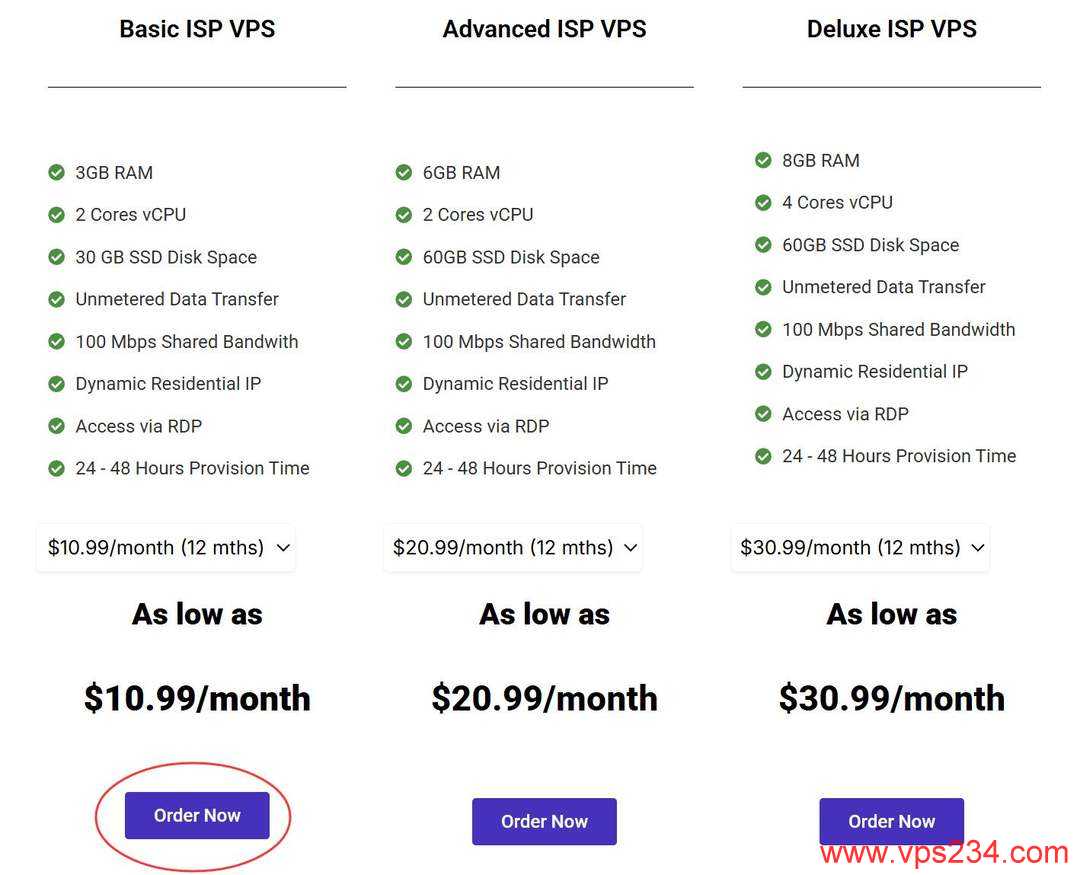Click the checkmark beside Access via RDP under Deluxe
This screenshot has height=875, width=1080.
pyautogui.click(x=763, y=413)
